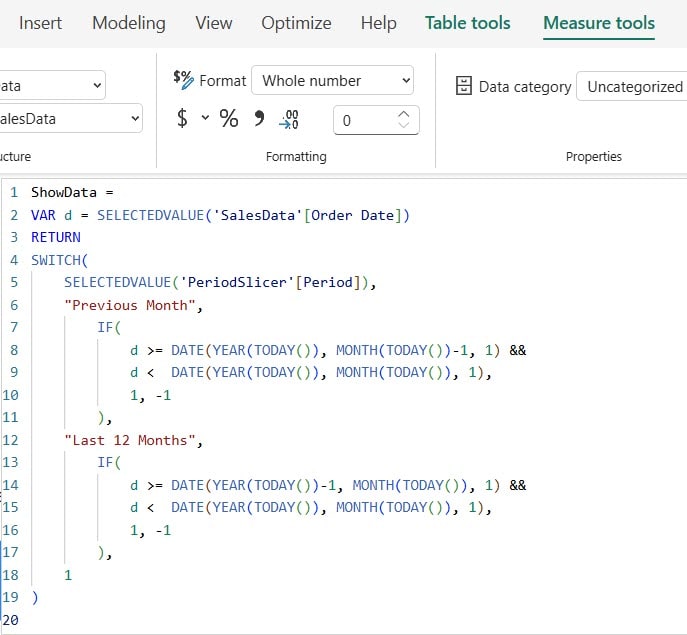
Task: Switch to the Table tools tab
Action: coord(467,23)
